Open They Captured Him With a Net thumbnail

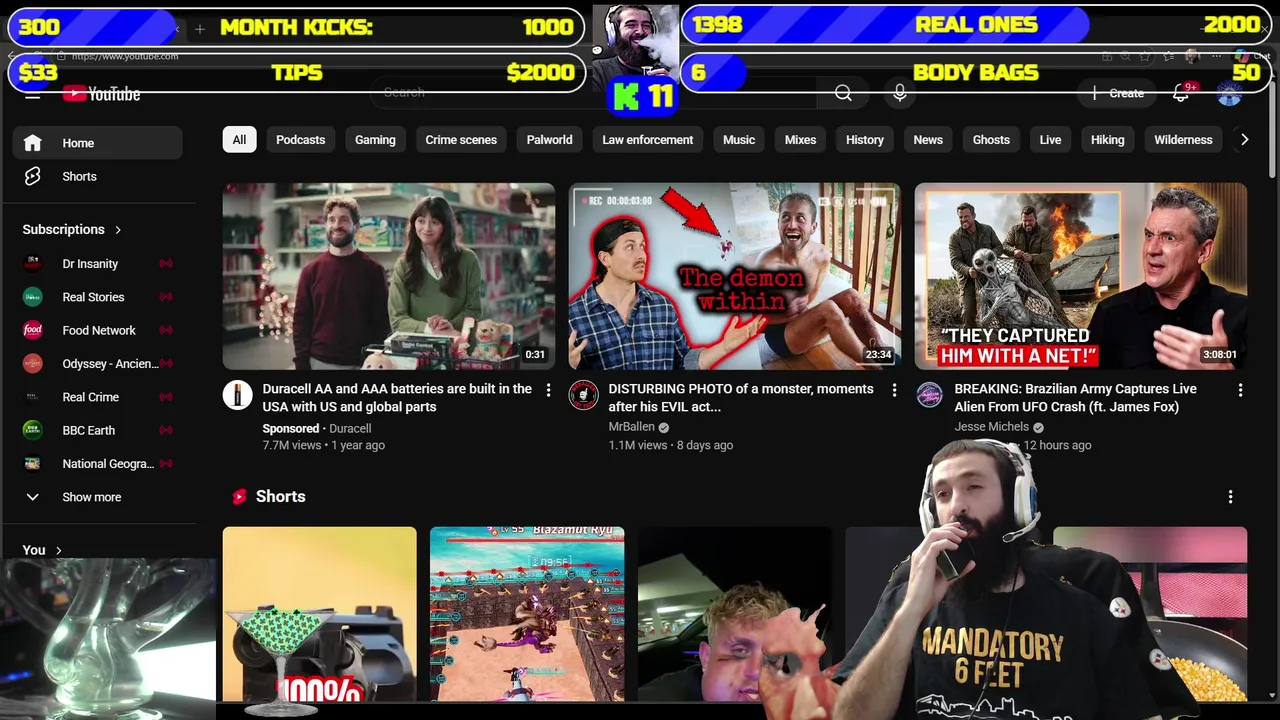1081,276
